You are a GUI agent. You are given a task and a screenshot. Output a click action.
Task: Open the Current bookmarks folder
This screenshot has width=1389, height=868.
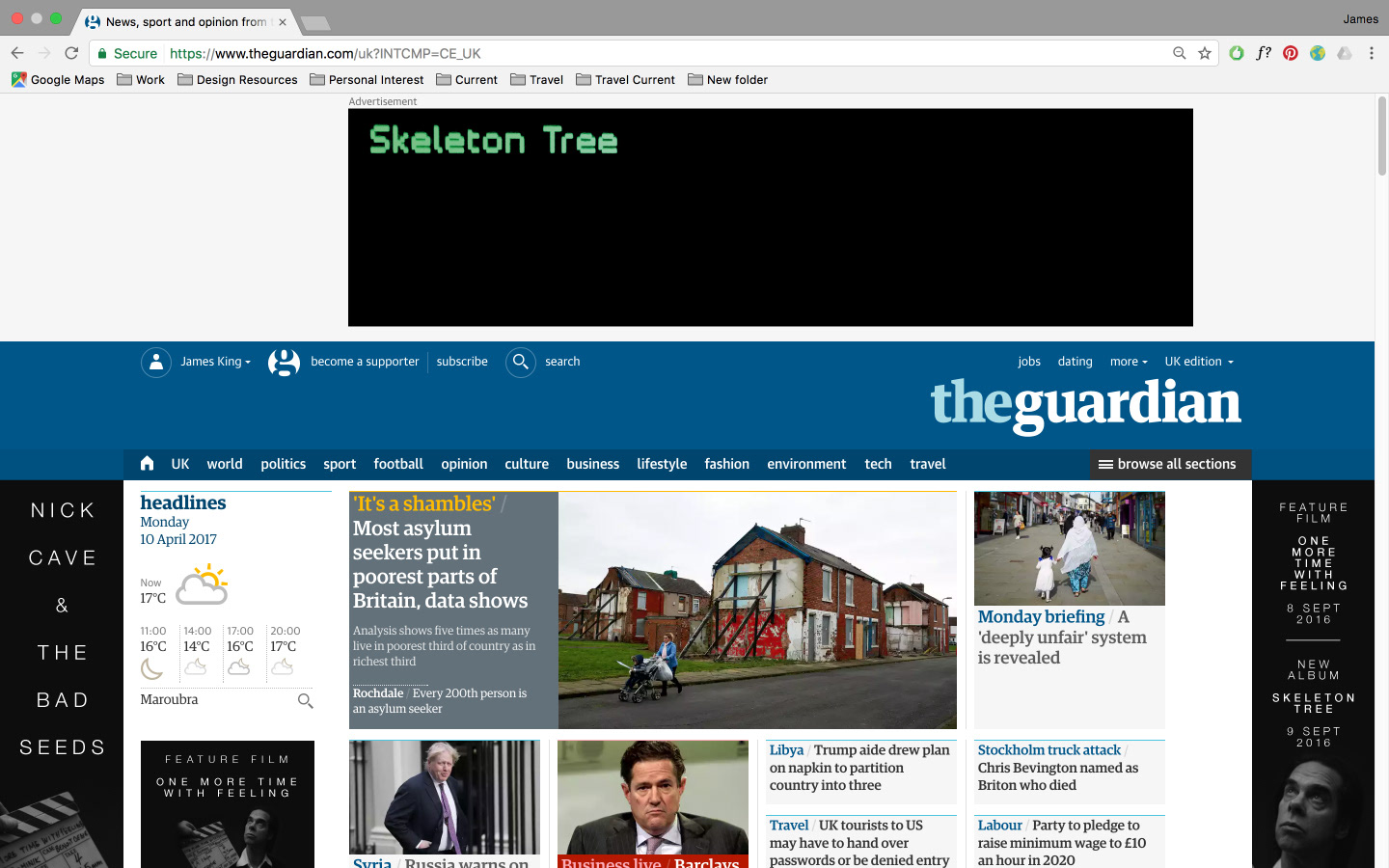point(467,80)
